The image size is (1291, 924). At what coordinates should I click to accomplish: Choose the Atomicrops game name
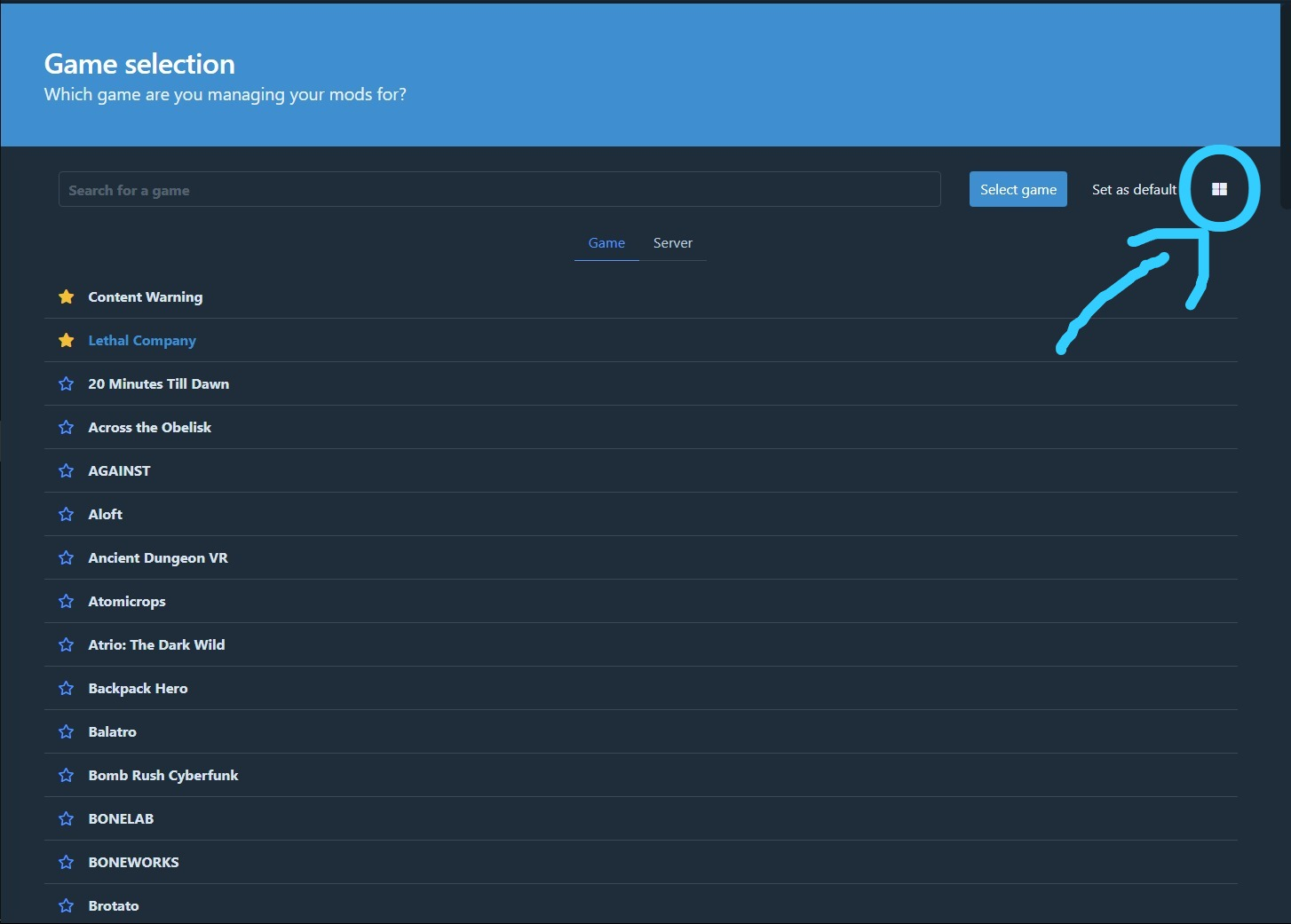point(127,601)
